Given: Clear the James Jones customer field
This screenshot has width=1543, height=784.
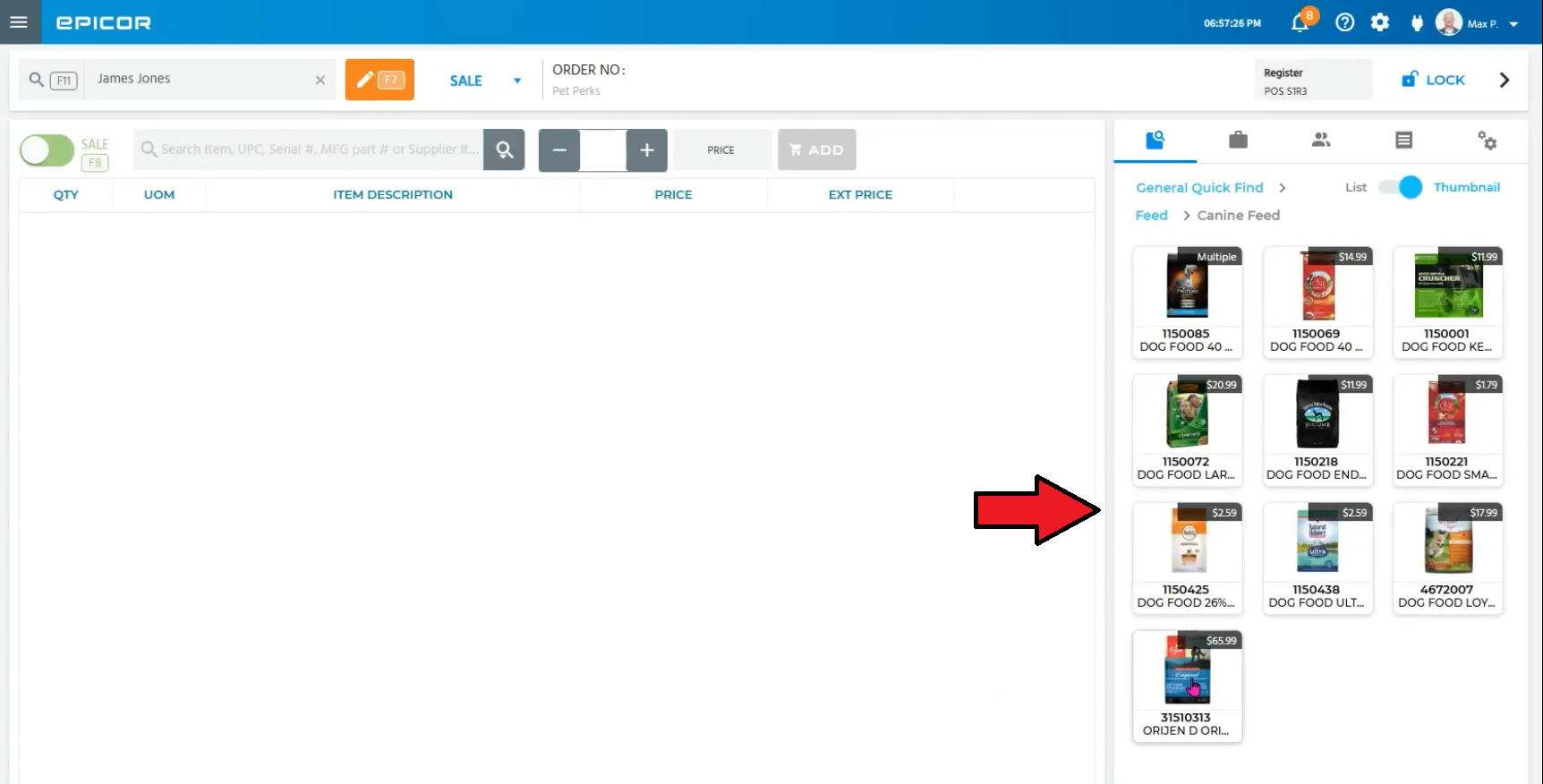Looking at the screenshot, I should pyautogui.click(x=320, y=80).
